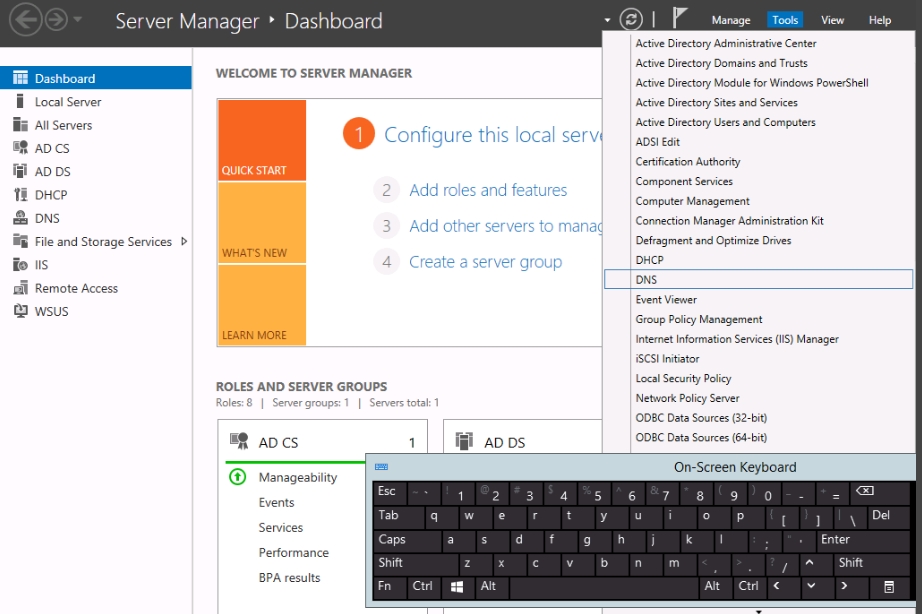Click the AD DS role tile icon

pyautogui.click(x=464, y=441)
